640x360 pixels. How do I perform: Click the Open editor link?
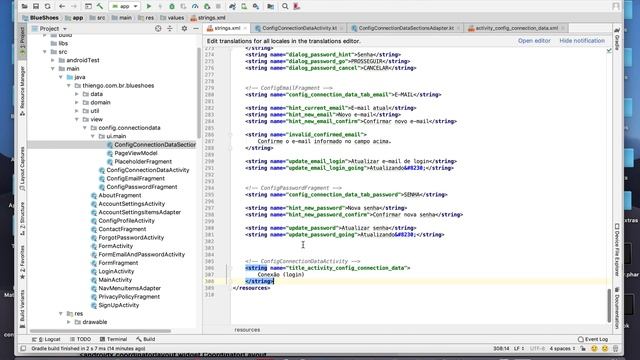pos(534,41)
